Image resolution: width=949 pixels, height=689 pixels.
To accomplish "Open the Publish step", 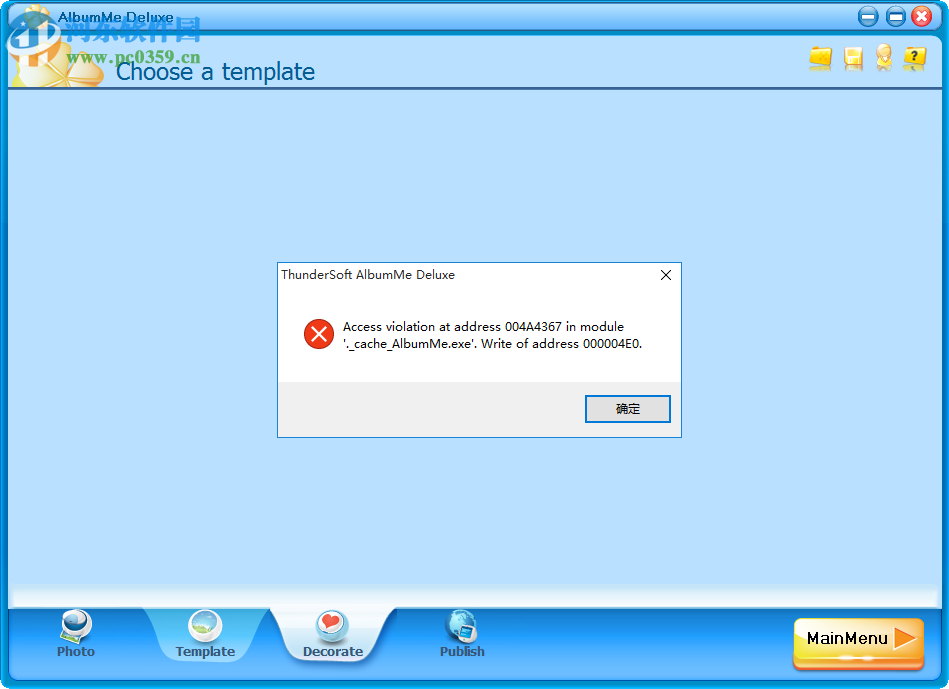I will point(462,634).
